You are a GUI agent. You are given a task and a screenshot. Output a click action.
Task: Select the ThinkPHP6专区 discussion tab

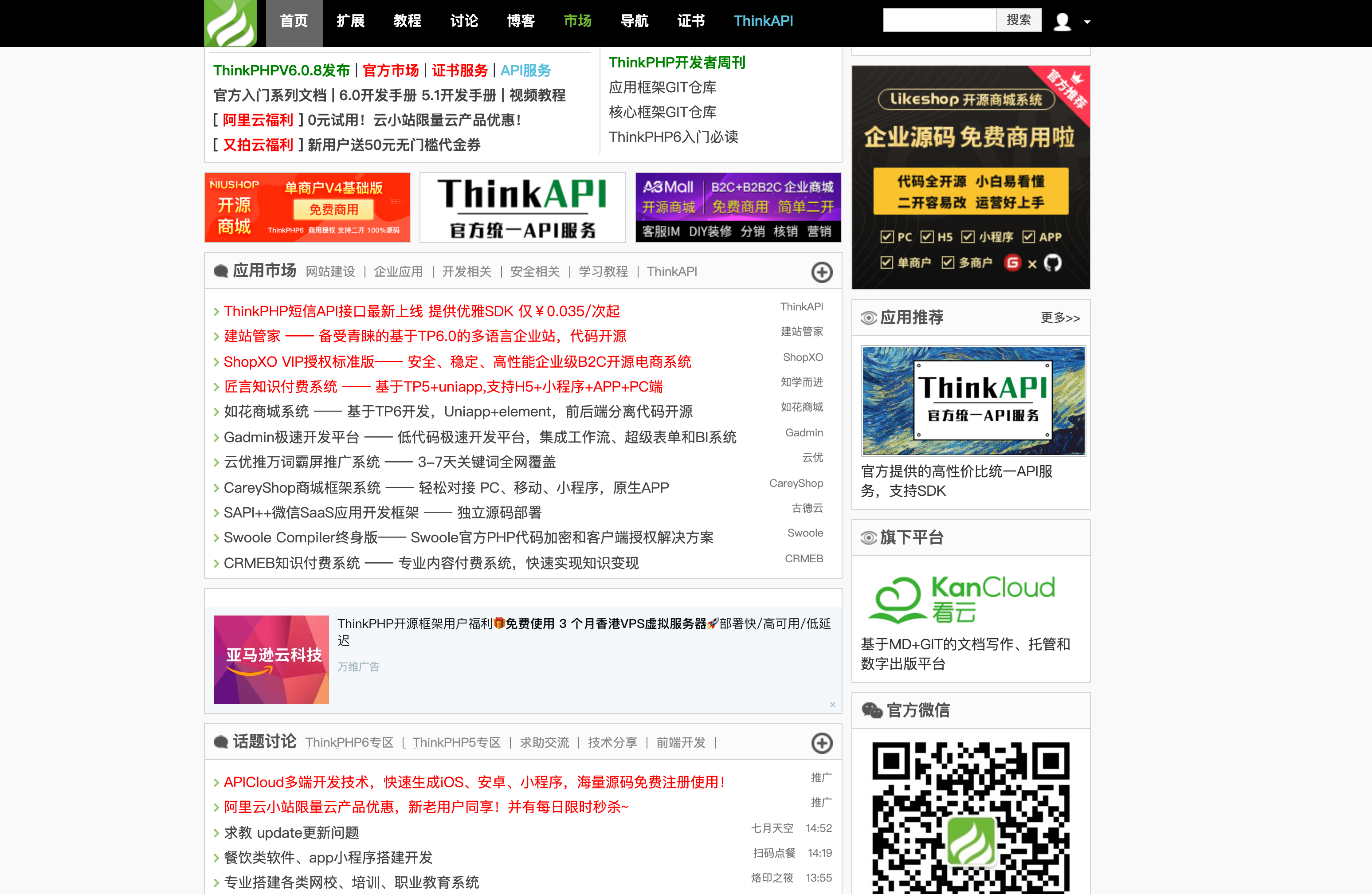[x=349, y=742]
